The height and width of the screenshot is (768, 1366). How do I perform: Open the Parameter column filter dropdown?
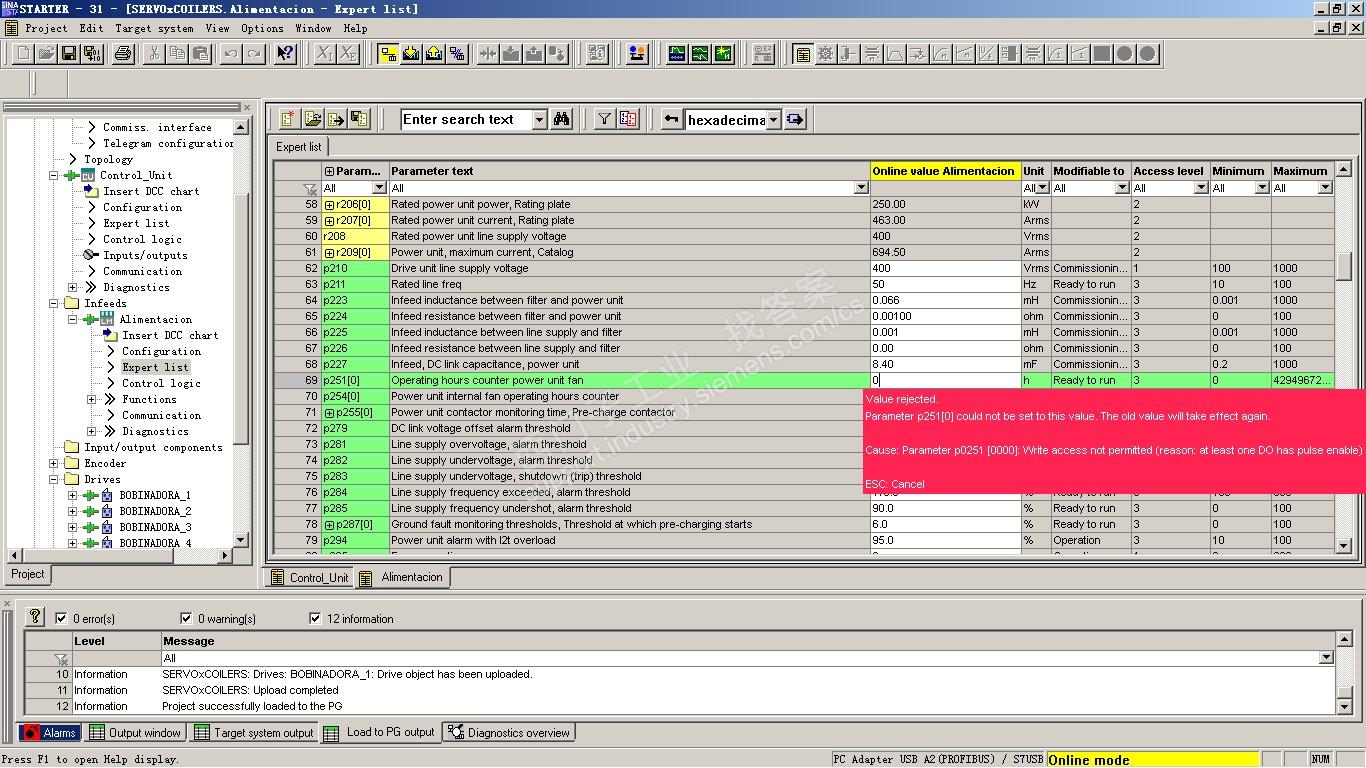point(379,188)
